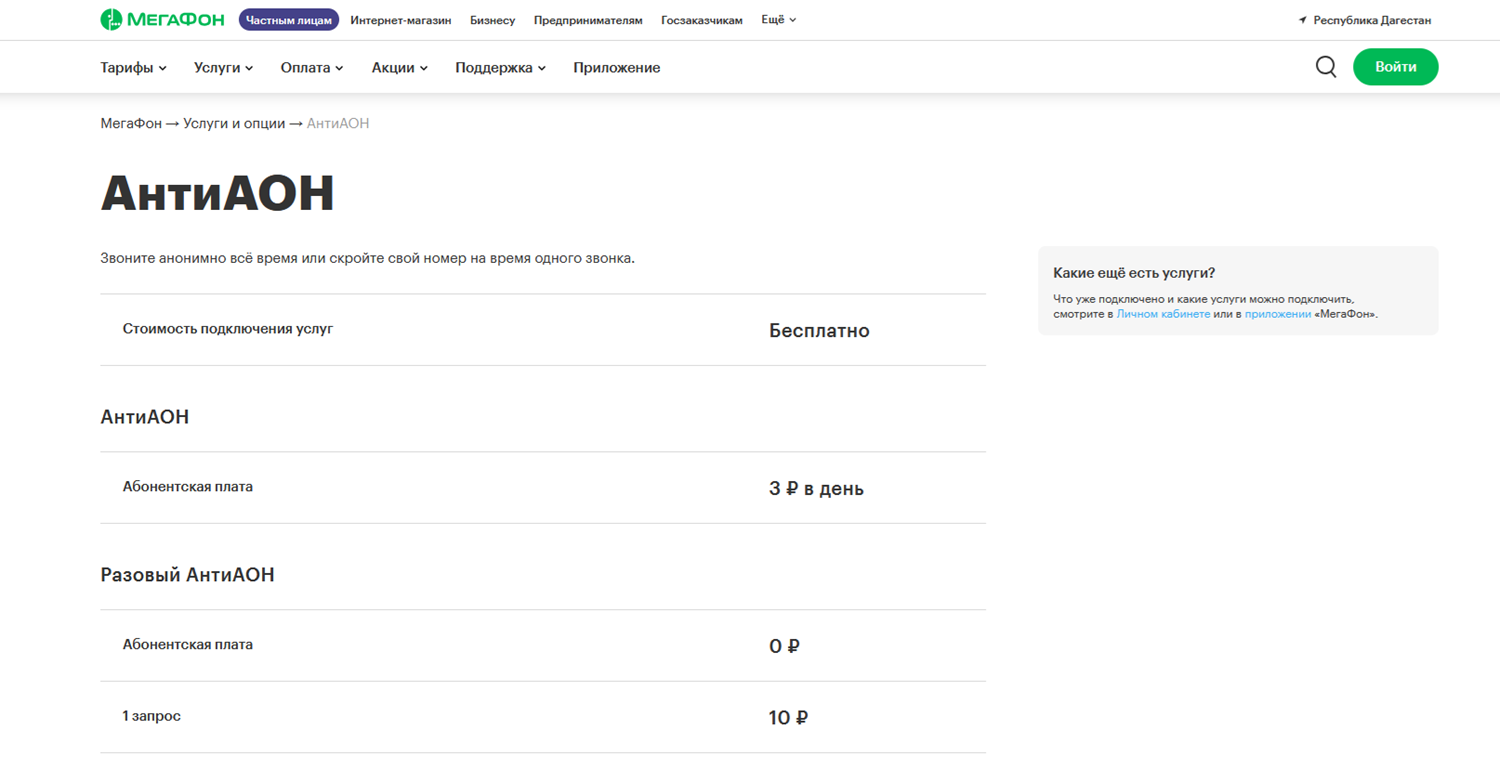Click the 1 запрос row label

152,716
